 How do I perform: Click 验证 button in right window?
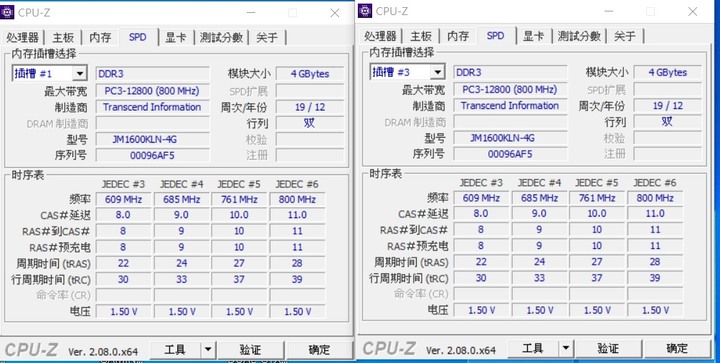[608, 349]
